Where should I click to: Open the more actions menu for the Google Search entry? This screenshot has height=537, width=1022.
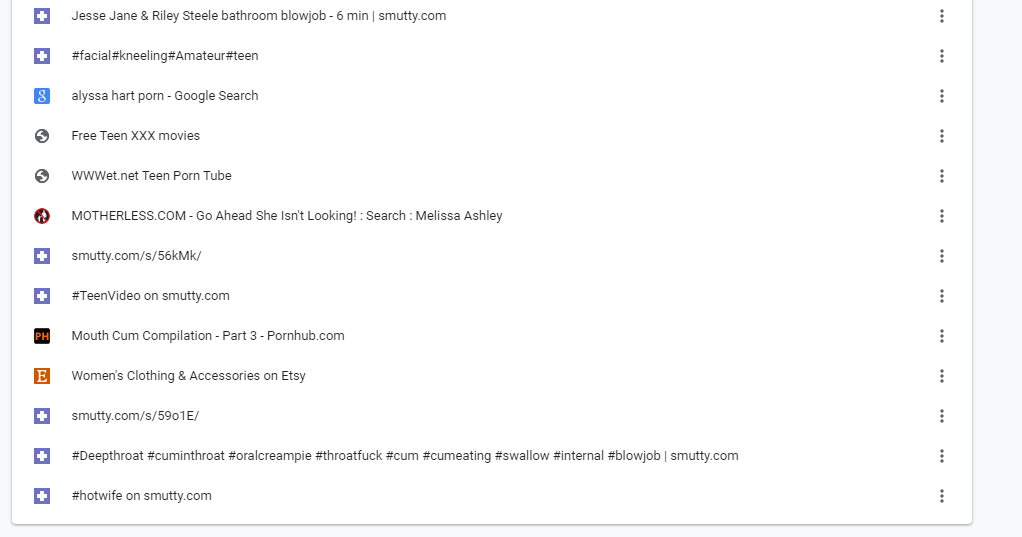coord(942,96)
